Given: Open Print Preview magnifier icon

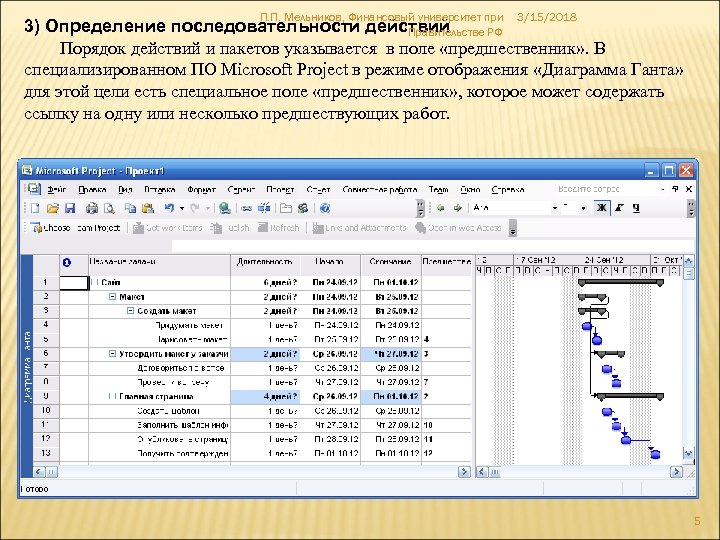Looking at the screenshot, I should tap(109, 208).
